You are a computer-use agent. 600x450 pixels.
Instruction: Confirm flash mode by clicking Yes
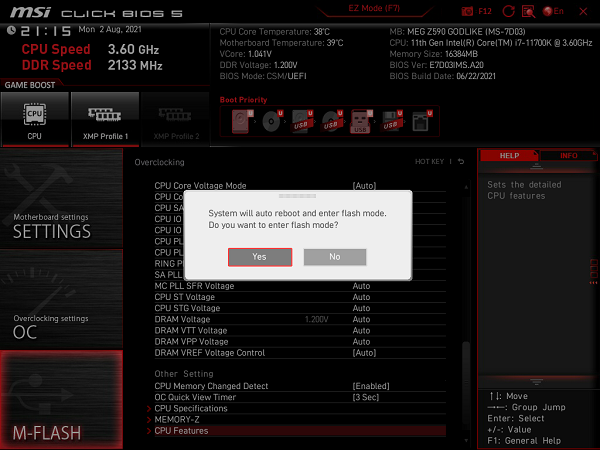[x=259, y=257]
